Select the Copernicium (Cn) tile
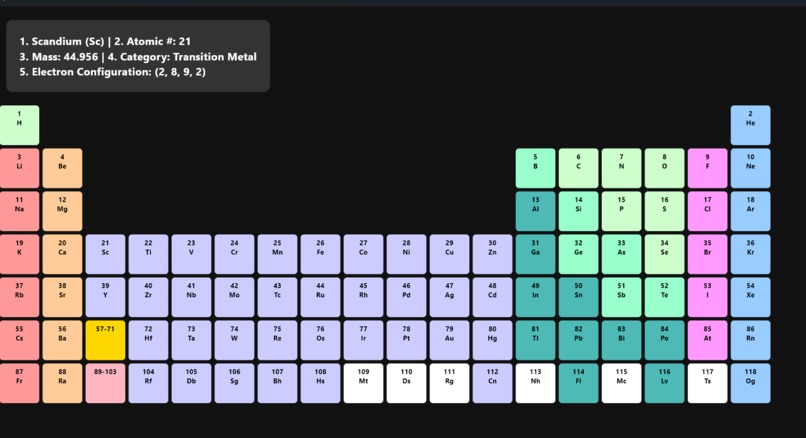The width and height of the screenshot is (806, 438). point(492,383)
